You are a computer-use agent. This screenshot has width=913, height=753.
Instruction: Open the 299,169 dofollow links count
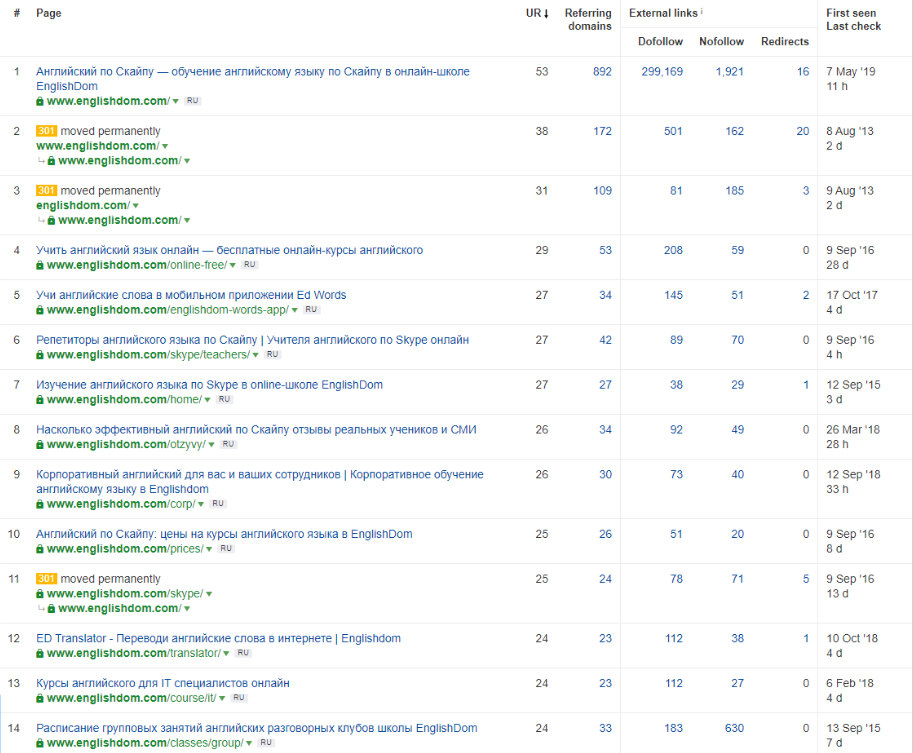coord(662,72)
